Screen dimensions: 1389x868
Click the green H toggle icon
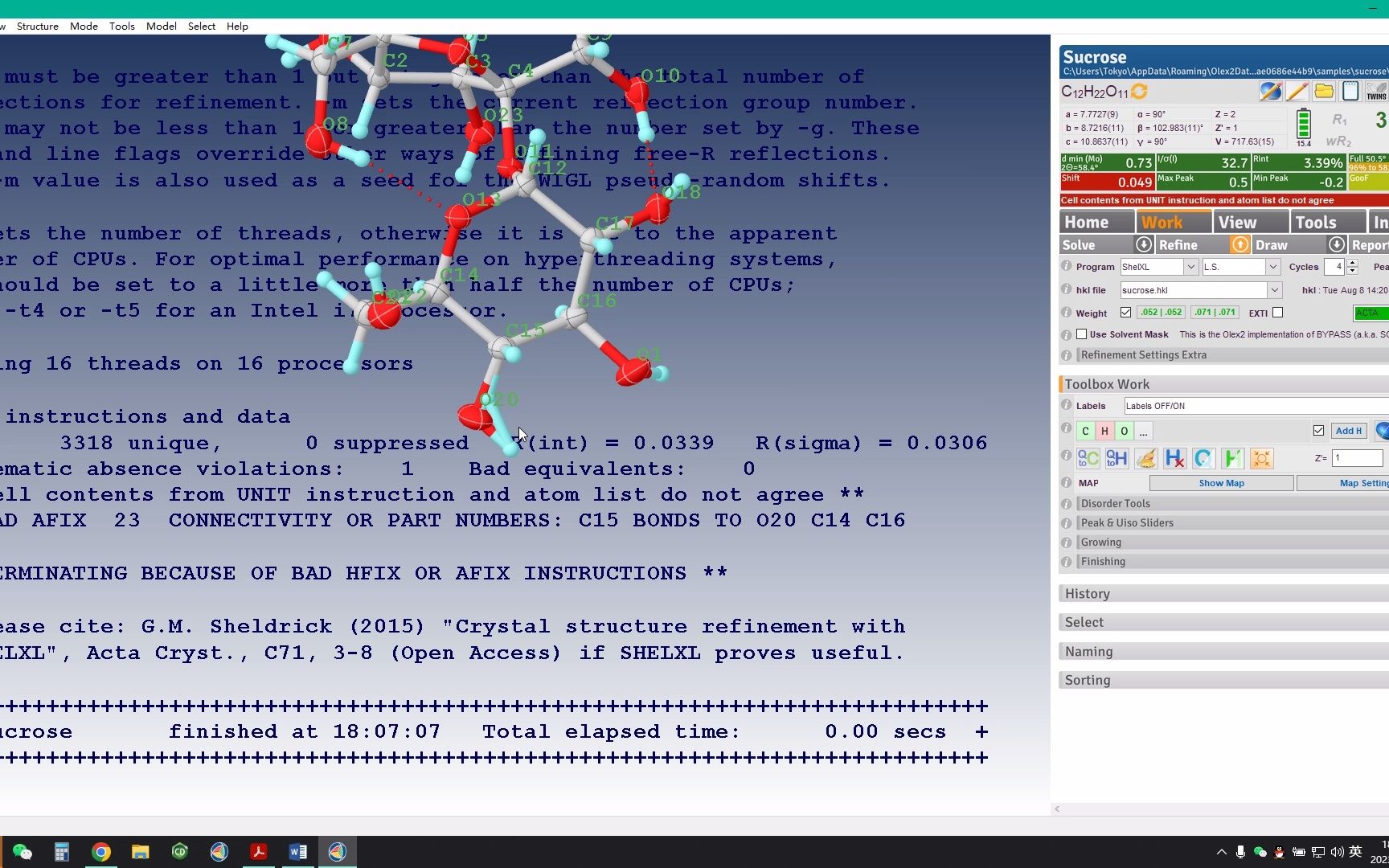1232,458
